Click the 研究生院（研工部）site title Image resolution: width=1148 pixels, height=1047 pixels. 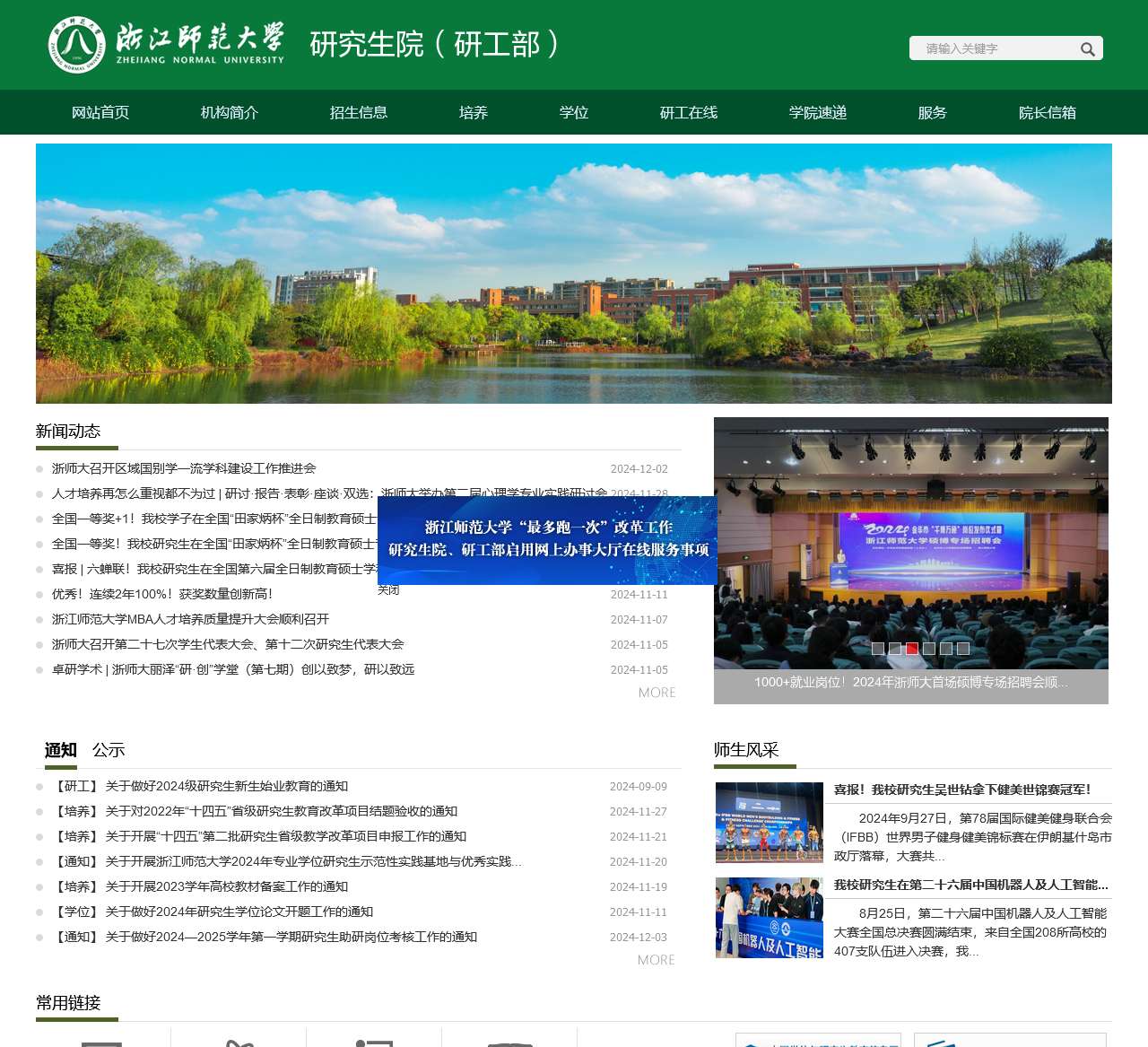[x=435, y=44]
